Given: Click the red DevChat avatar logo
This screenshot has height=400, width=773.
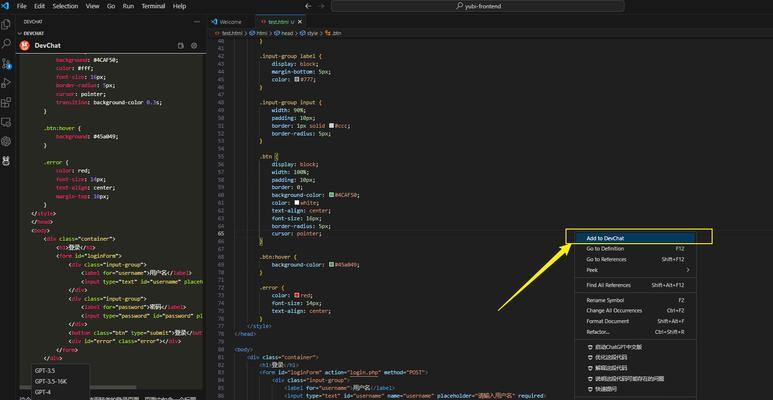Looking at the screenshot, I should pos(24,45).
